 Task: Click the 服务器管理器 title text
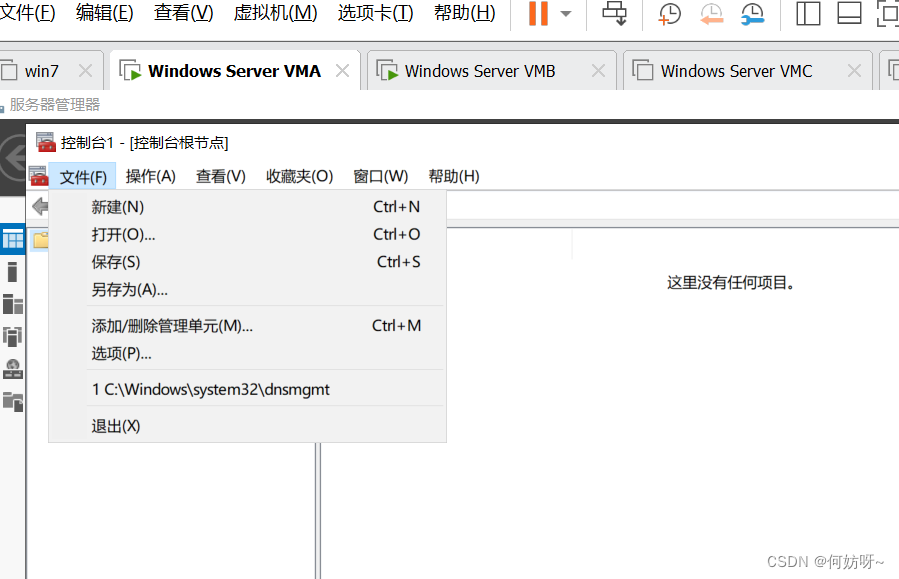[54, 105]
